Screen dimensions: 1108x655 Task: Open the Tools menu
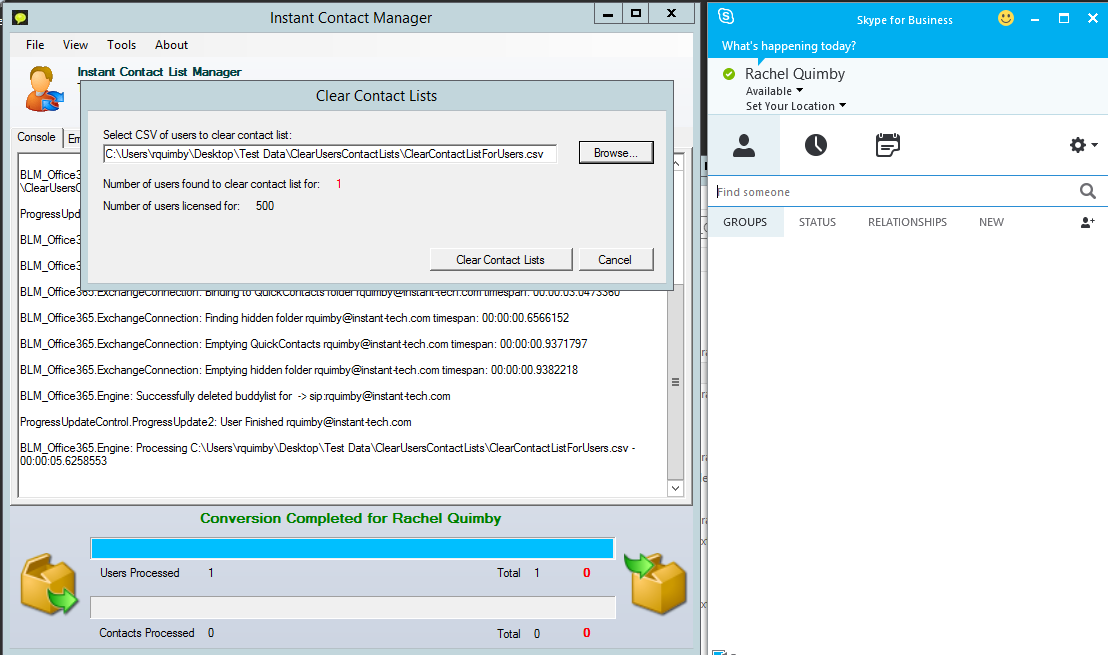[122, 45]
